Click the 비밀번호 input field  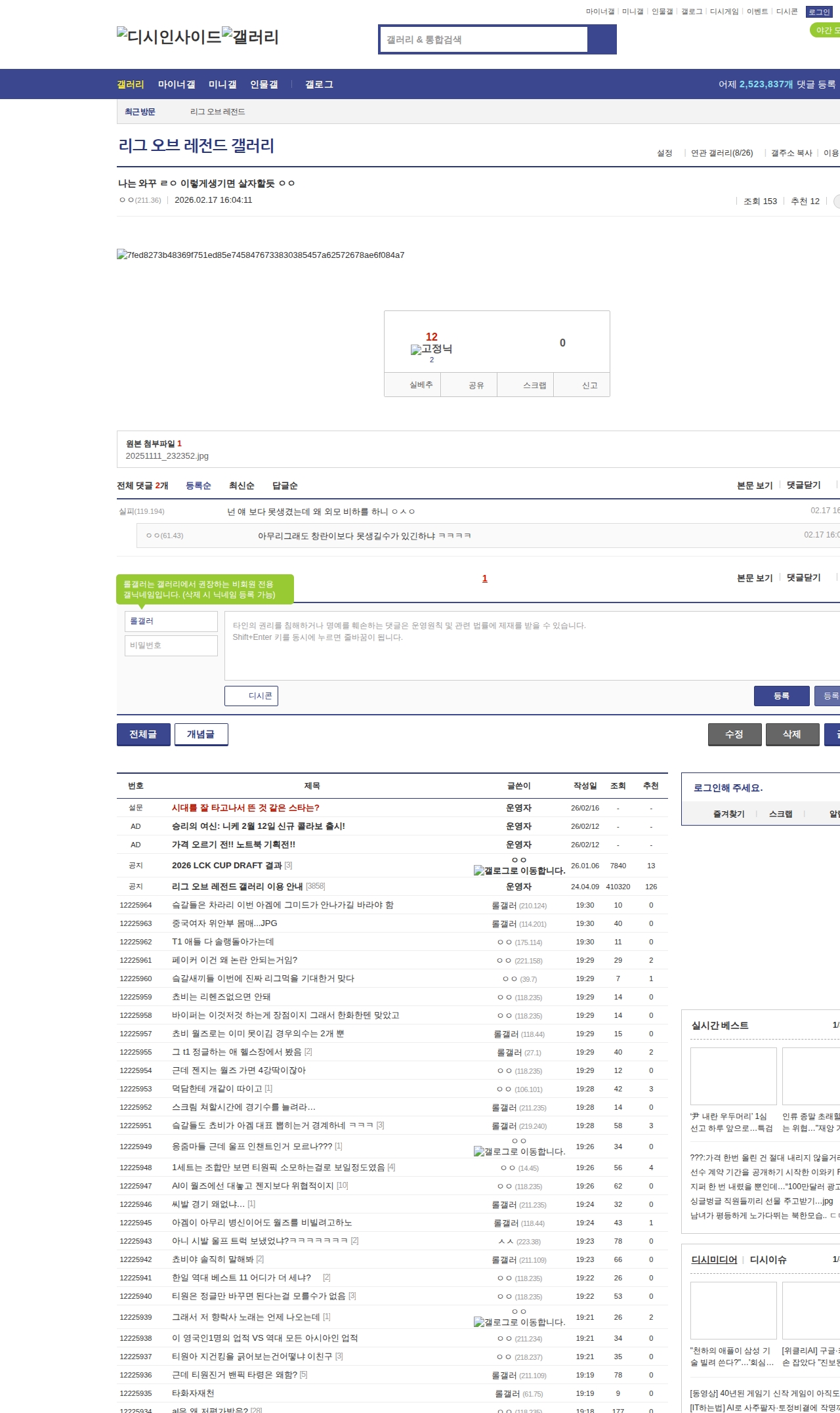click(x=171, y=645)
